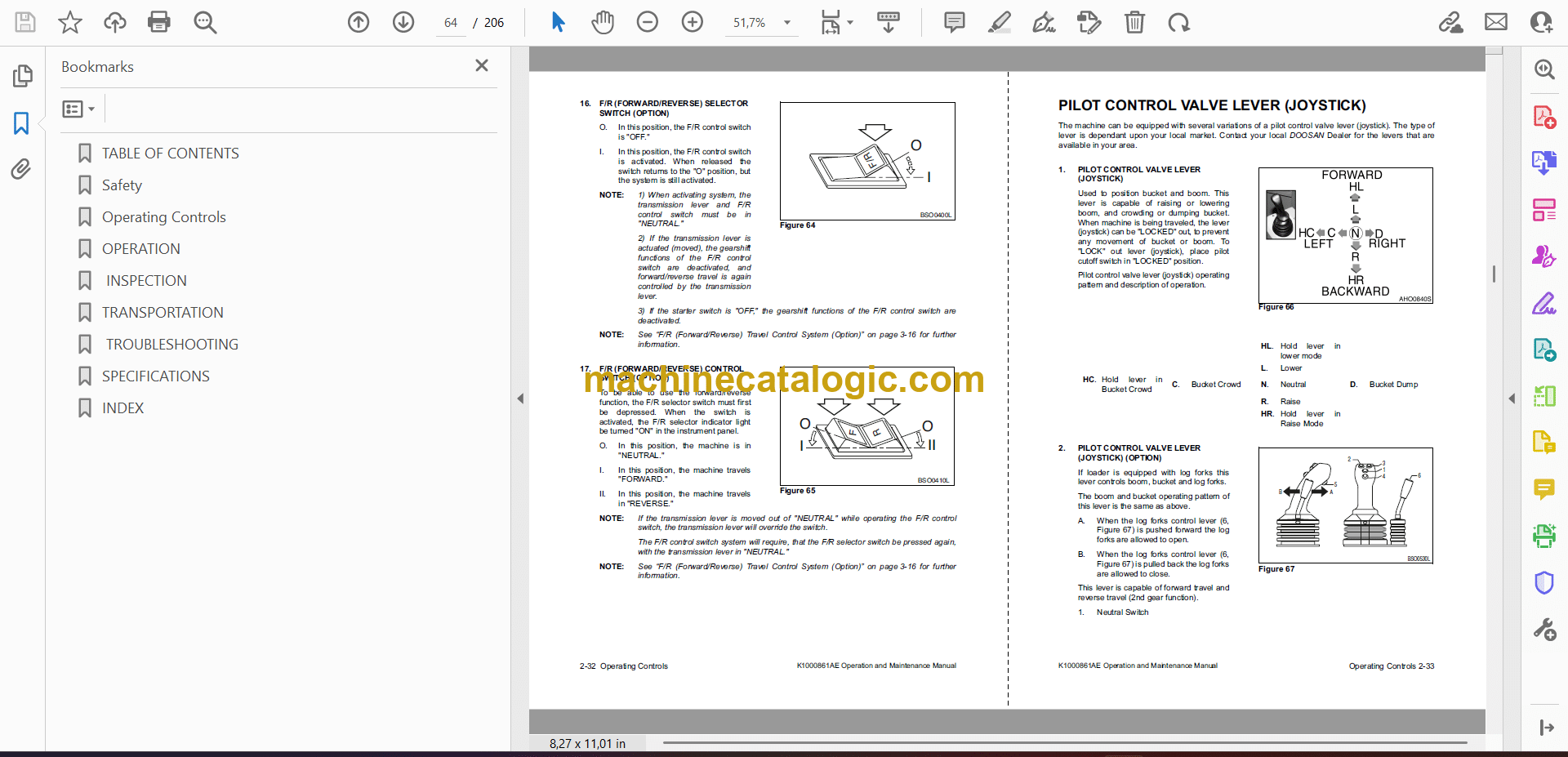
Task: Click the horizontal scrollbar at bottom
Action: [x=1062, y=742]
